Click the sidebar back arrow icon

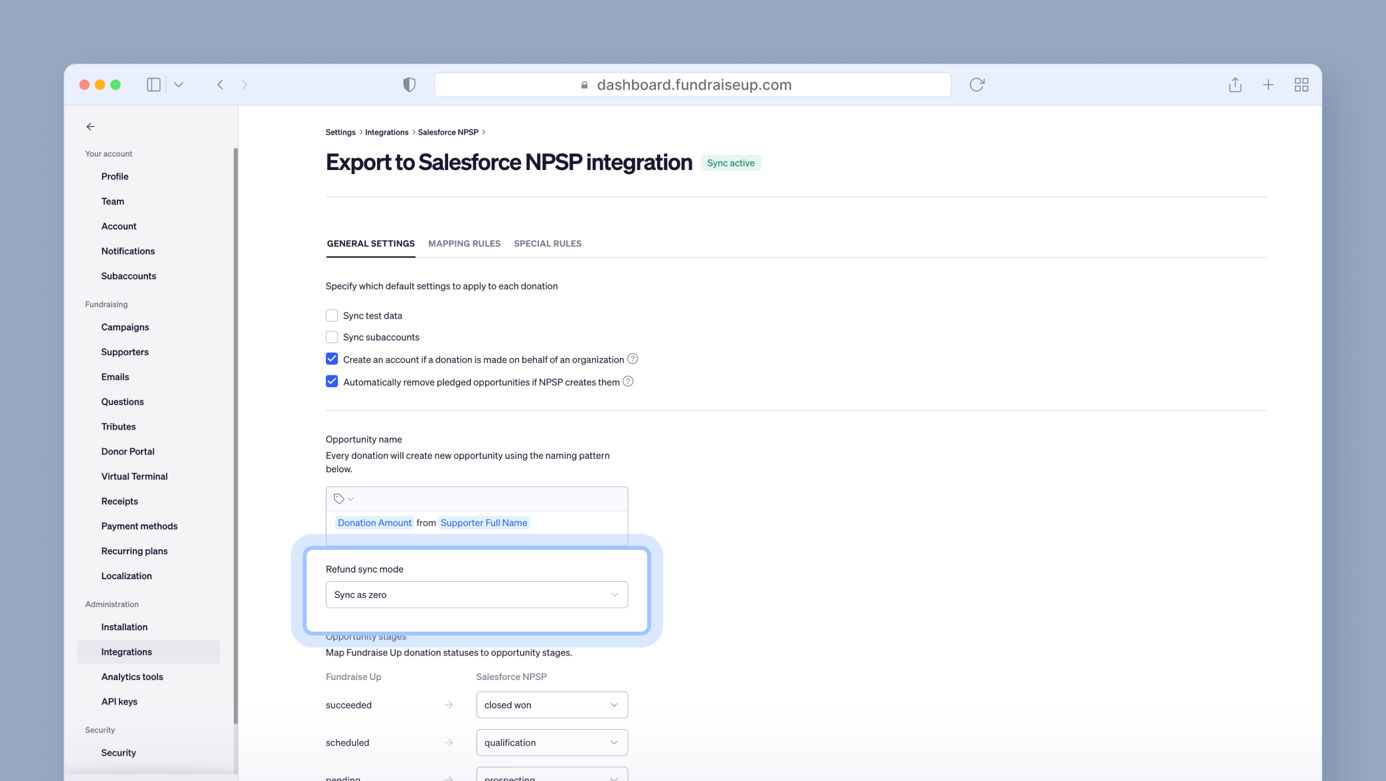coord(90,127)
